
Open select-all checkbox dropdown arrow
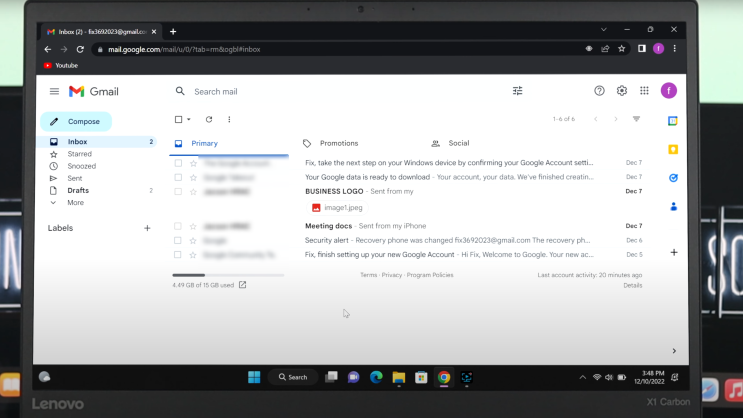(x=189, y=120)
